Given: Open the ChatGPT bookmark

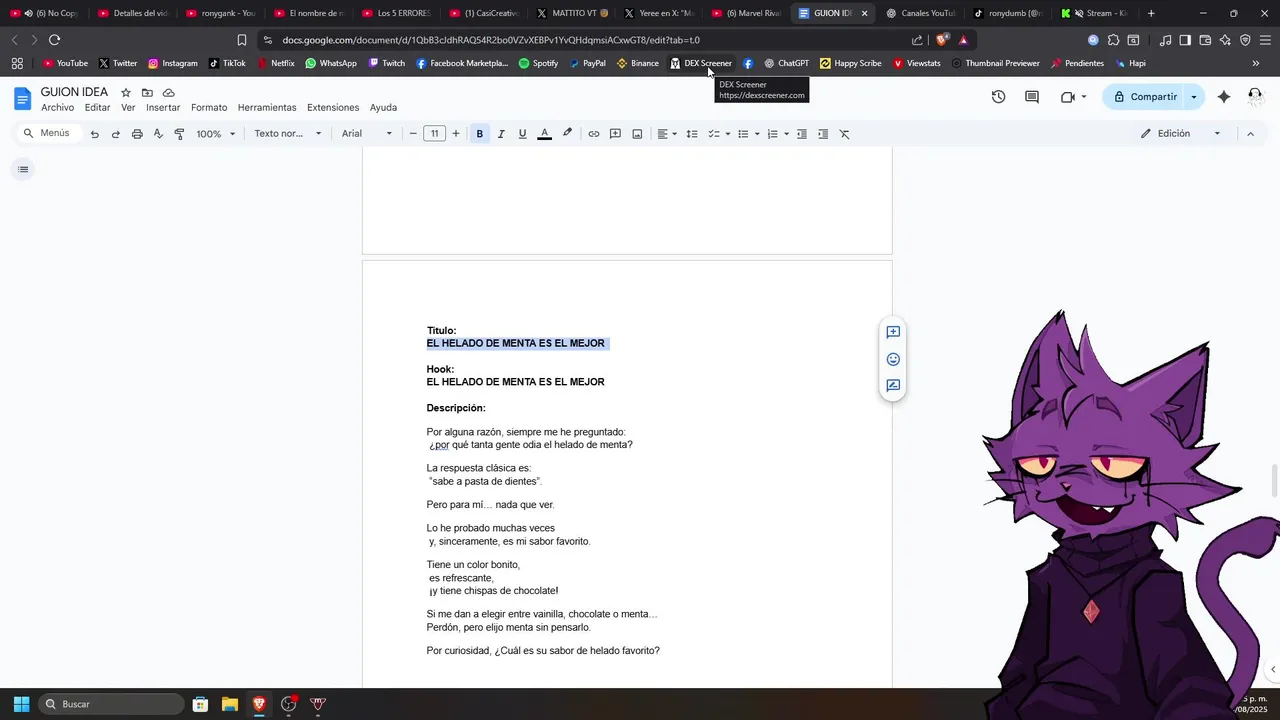Looking at the screenshot, I should [x=786, y=63].
